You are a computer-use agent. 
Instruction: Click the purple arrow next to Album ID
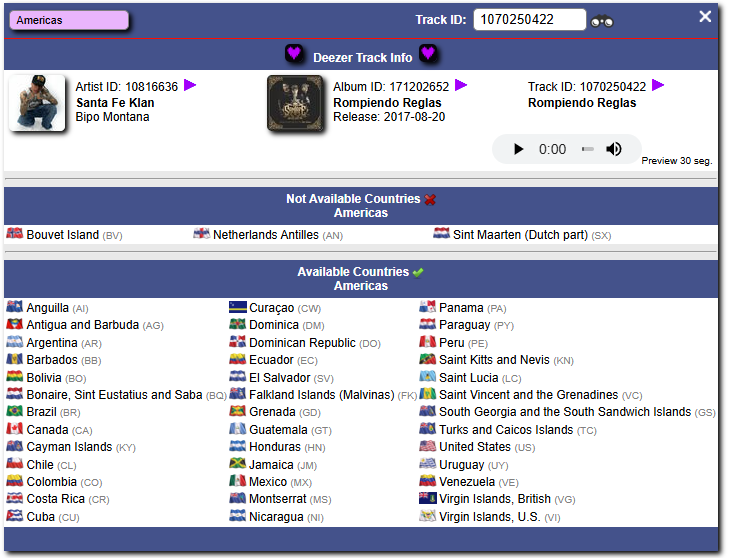pyautogui.click(x=461, y=85)
